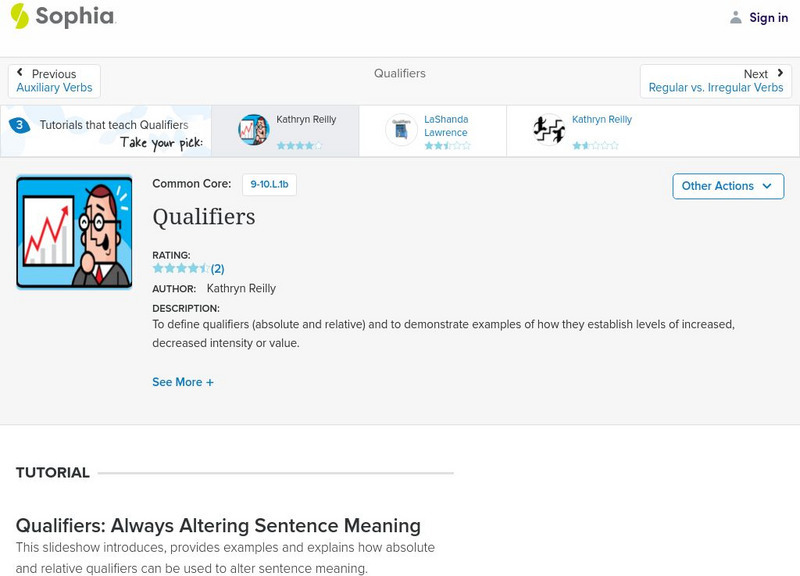Select the first Kathryn Reilly tutorial tab
800x576 pixels.
[x=290, y=130]
